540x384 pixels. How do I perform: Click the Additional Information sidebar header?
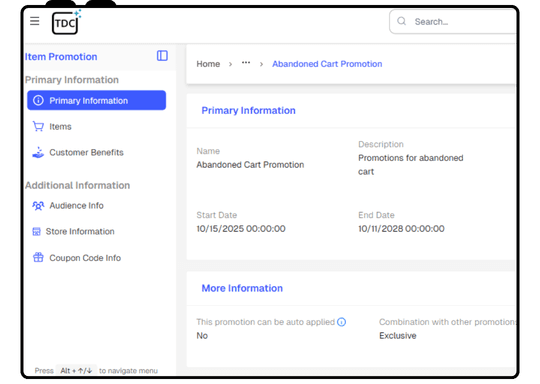pos(77,185)
